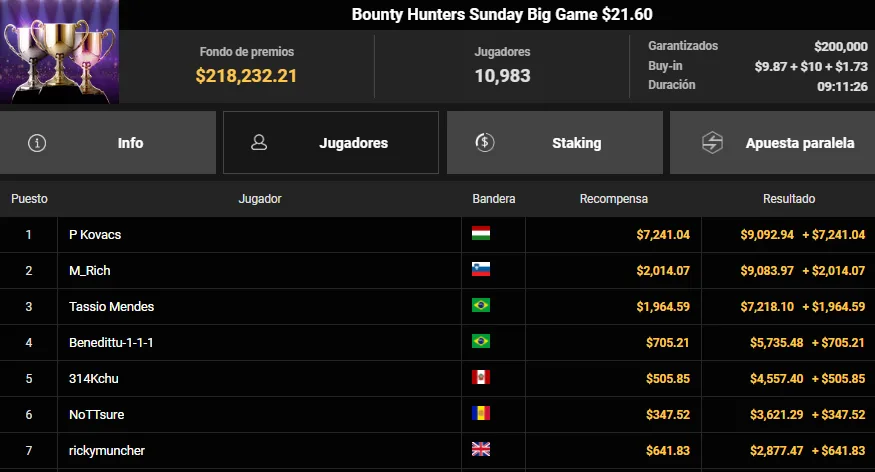Sort by the Resultado column header

pos(789,199)
